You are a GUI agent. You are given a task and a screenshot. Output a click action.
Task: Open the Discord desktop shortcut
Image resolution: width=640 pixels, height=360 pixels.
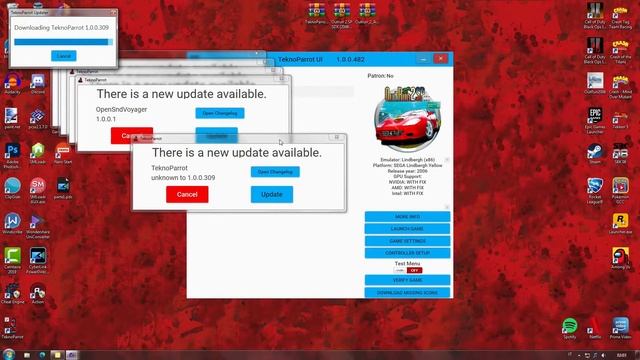pyautogui.click(x=38, y=83)
